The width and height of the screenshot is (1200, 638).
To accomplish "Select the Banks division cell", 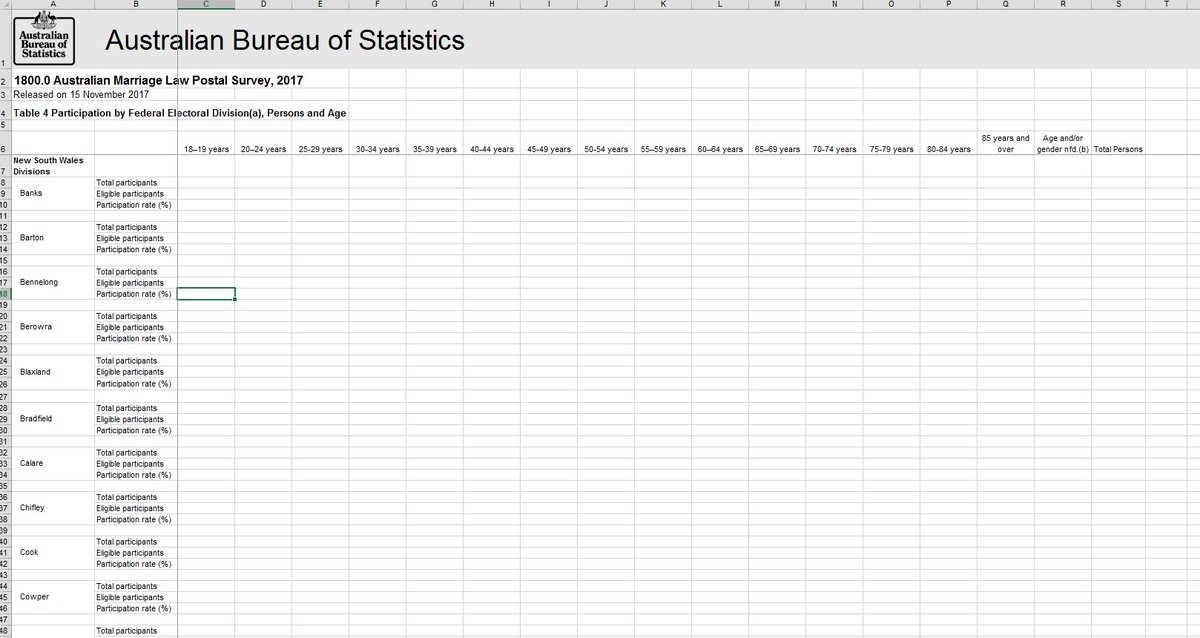I will coord(31,193).
